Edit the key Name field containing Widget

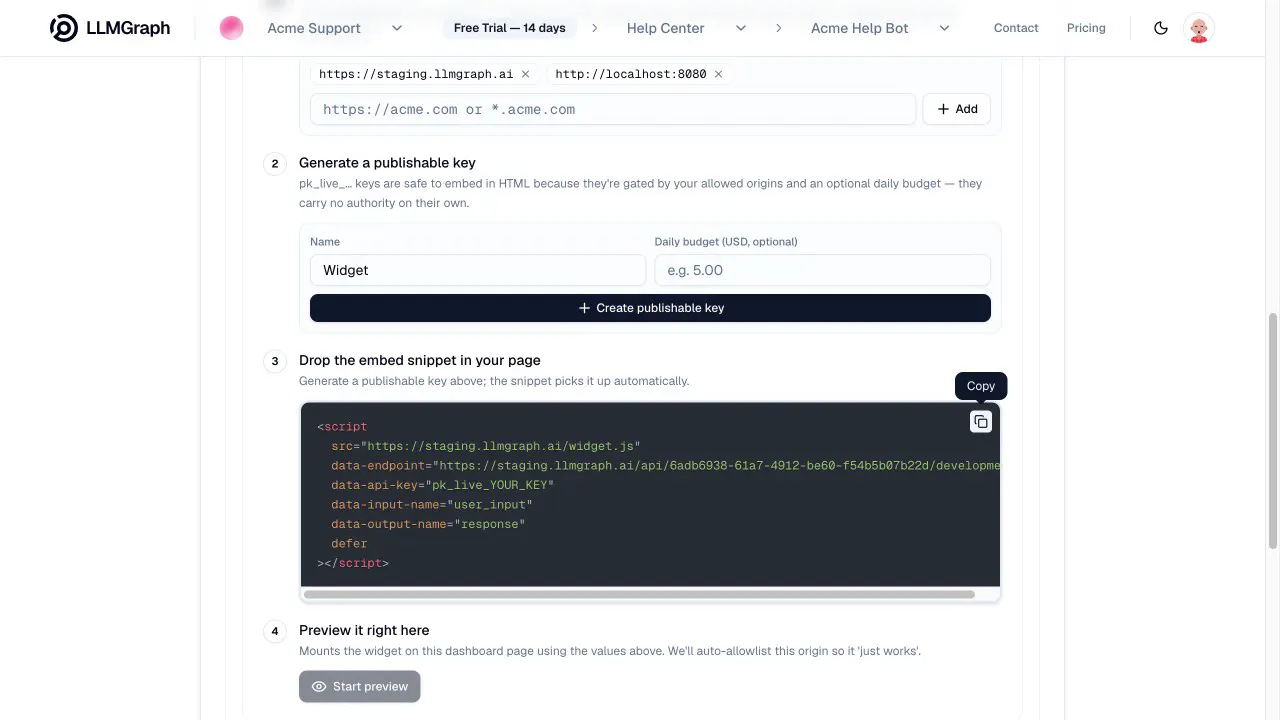coord(478,270)
